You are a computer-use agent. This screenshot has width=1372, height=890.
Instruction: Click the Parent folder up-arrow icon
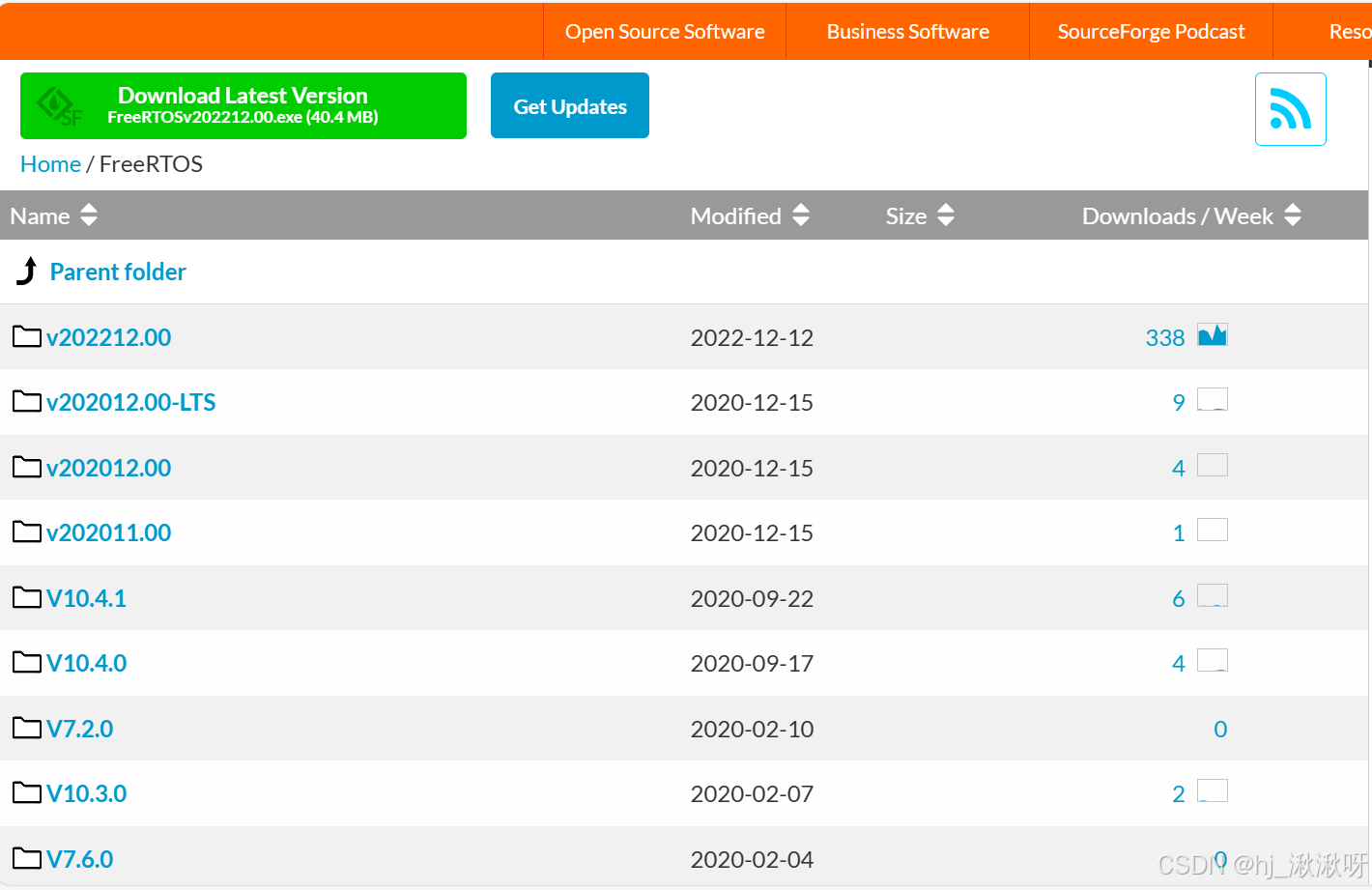[x=27, y=272]
